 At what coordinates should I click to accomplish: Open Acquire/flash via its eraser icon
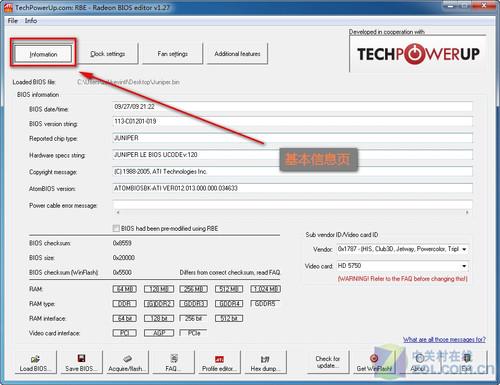pos(127,359)
